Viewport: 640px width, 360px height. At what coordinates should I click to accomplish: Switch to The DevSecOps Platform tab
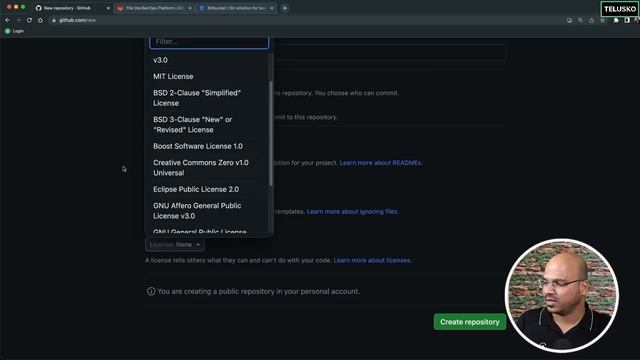154,8
